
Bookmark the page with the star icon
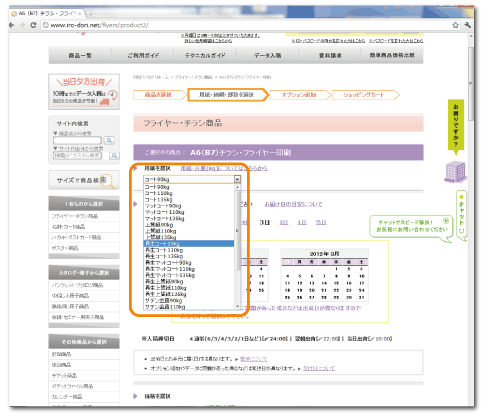(x=455, y=25)
